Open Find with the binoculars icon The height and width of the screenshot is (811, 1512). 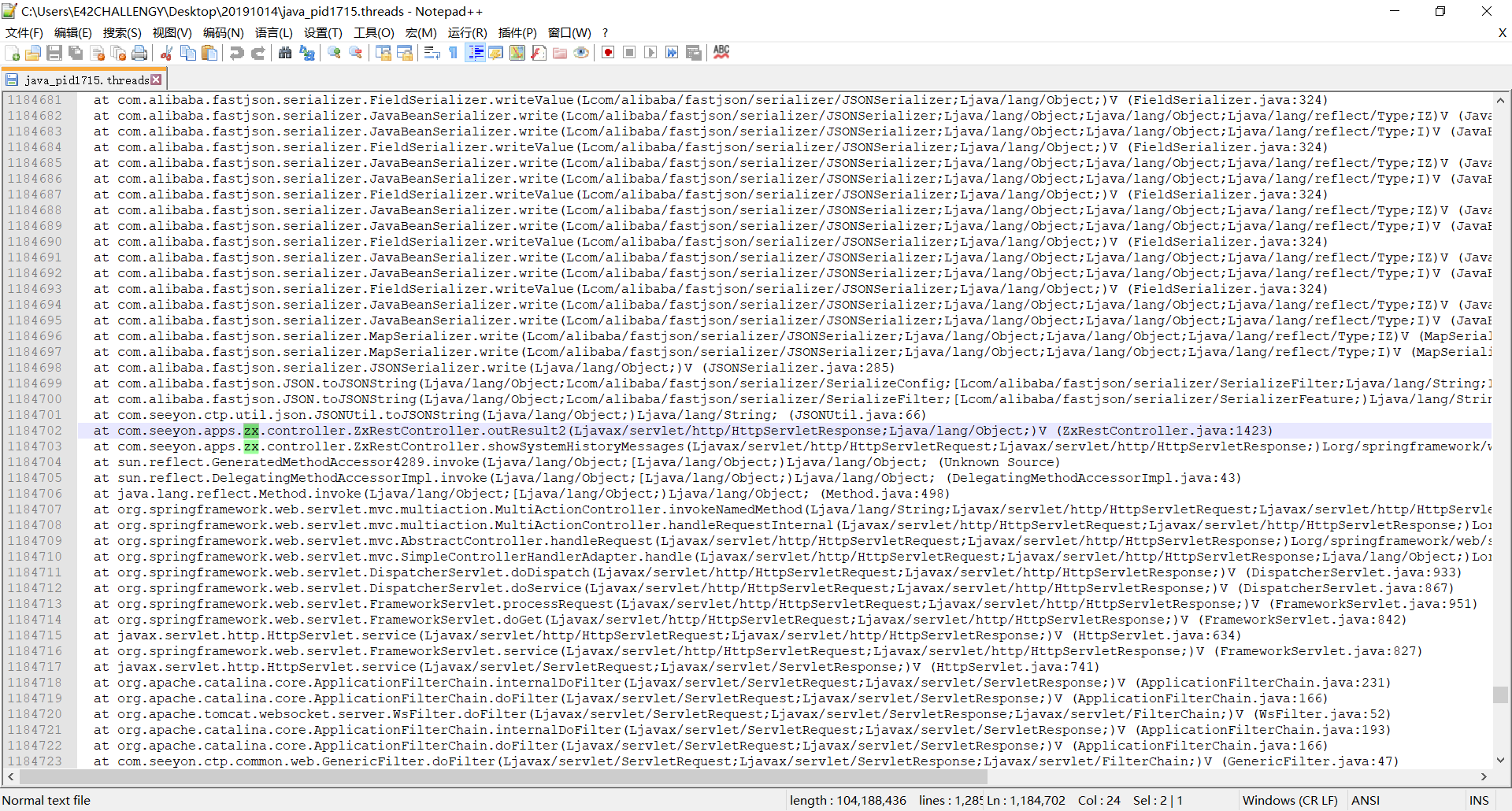(x=285, y=53)
